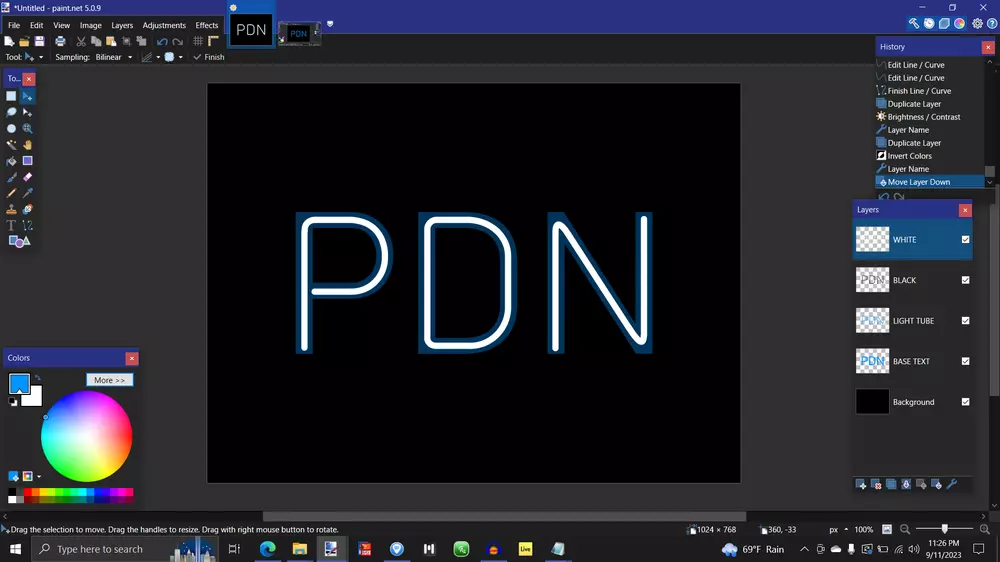Close the Colors window
Viewport: 1000px width, 562px height.
point(132,358)
